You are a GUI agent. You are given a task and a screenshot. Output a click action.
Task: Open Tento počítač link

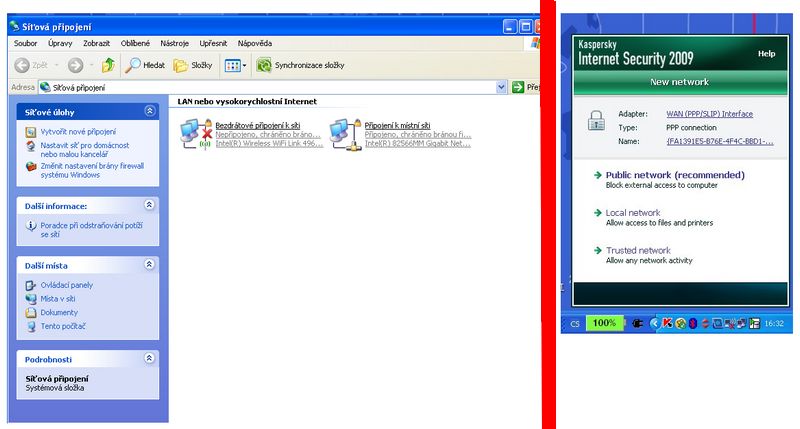pyautogui.click(x=63, y=326)
